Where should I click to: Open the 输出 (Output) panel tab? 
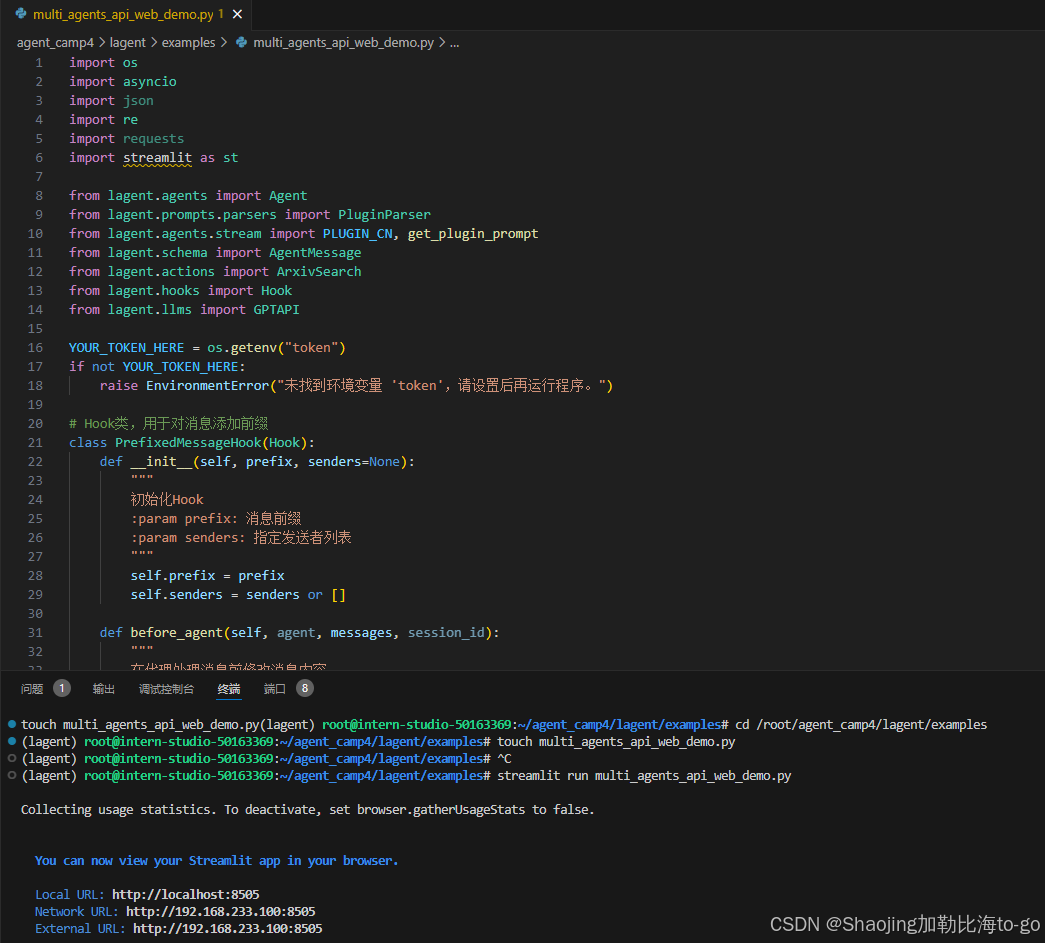[x=103, y=689]
